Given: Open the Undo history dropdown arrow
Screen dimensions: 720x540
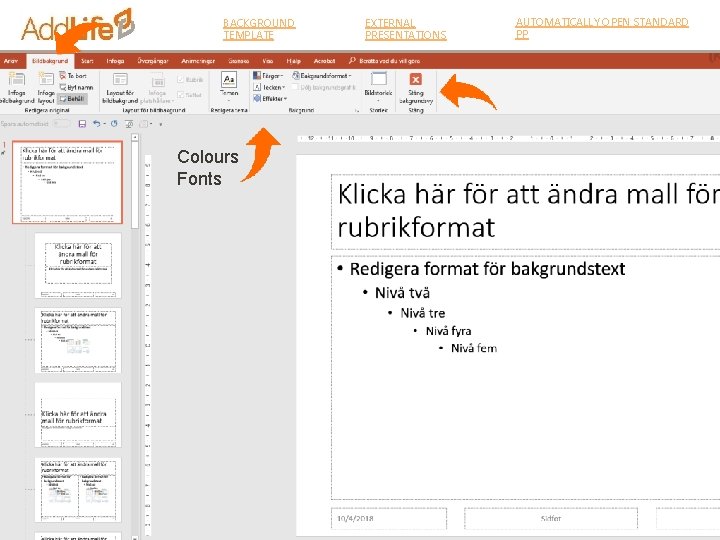Looking at the screenshot, I should coord(105,124).
